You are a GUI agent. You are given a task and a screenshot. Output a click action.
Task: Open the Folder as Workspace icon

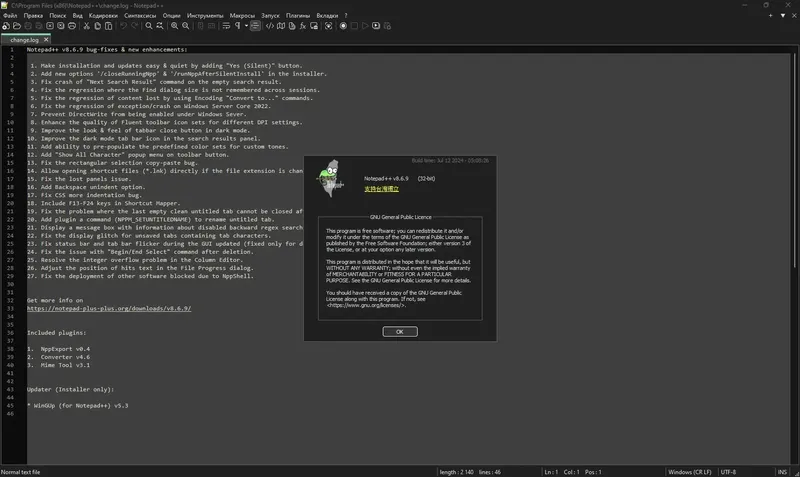(x=314, y=26)
